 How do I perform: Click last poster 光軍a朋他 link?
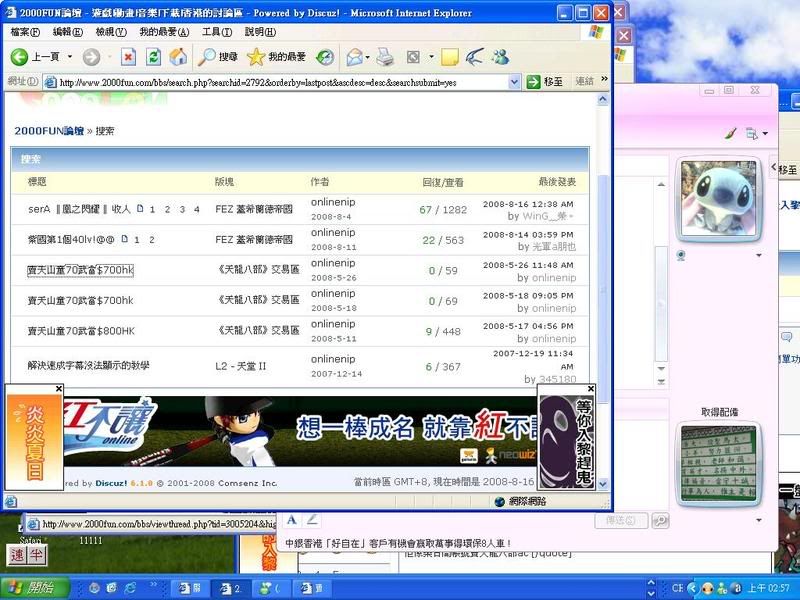554,247
